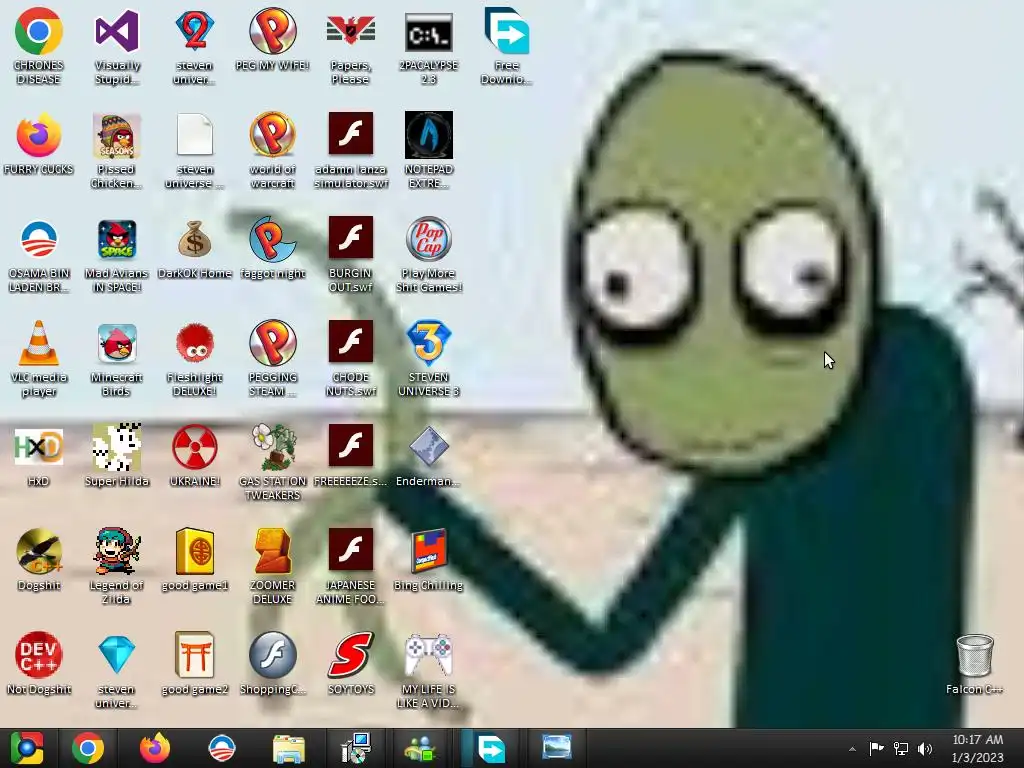
Task: Open the volume speaker tray icon
Action: pyautogui.click(x=925, y=749)
